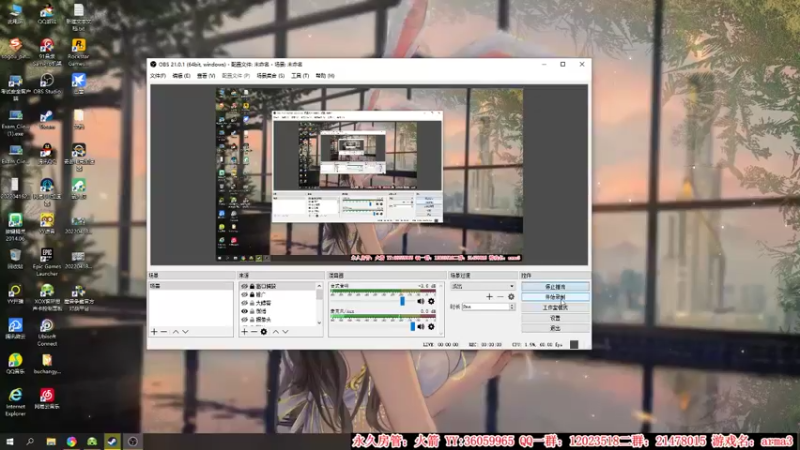This screenshot has width=800, height=450.
Task: Select the 窗口捕获 source row
Action: point(279,286)
